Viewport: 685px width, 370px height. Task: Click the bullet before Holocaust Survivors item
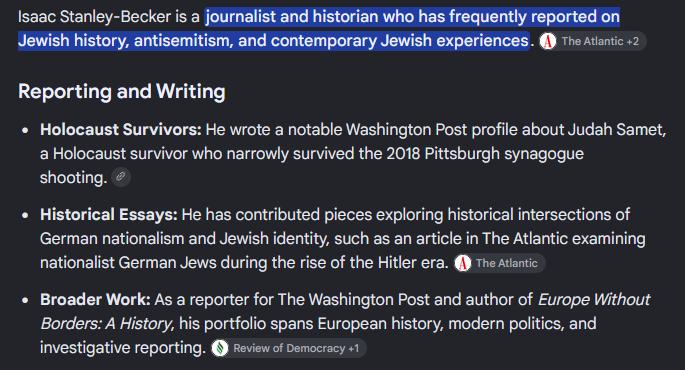(25, 130)
